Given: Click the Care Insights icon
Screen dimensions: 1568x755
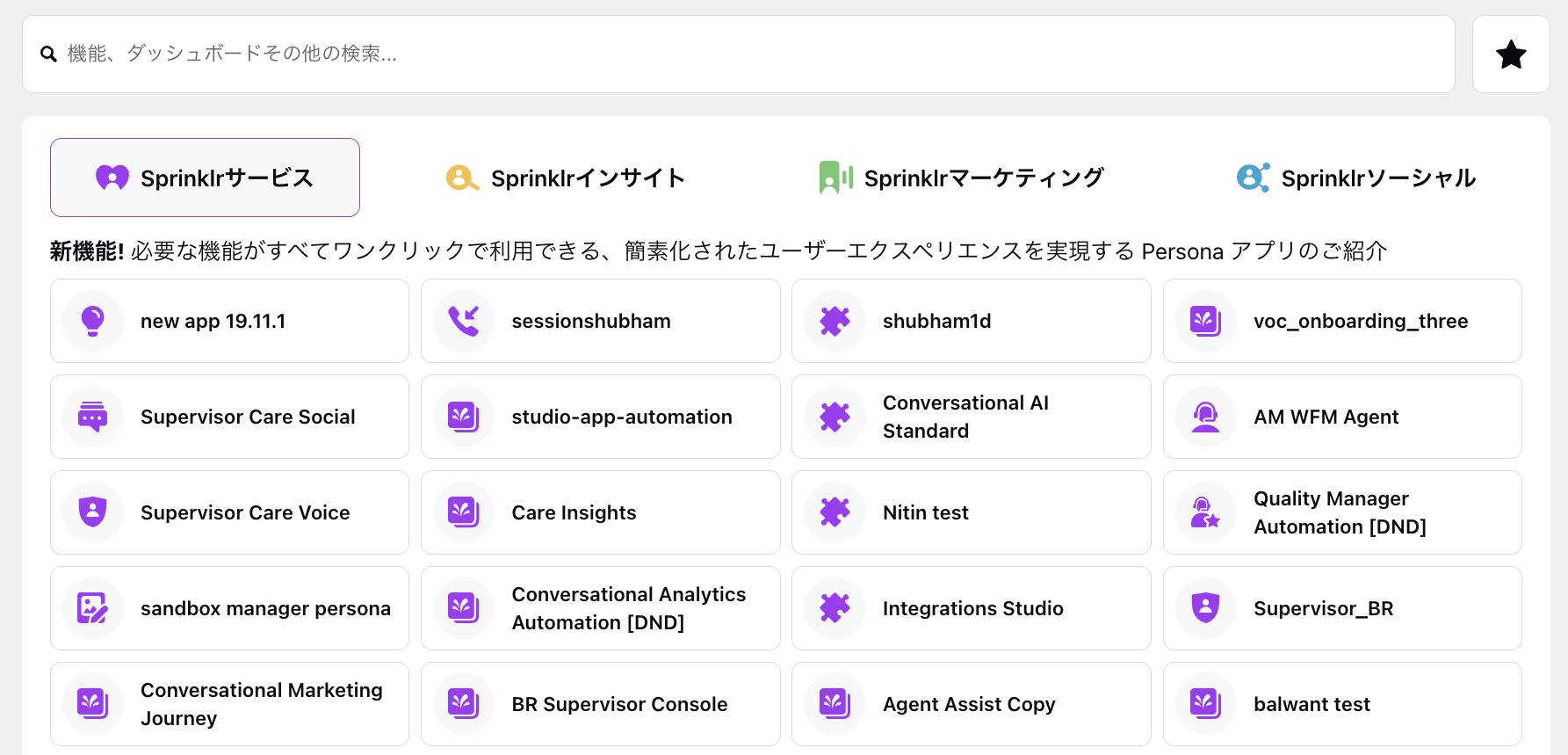Looking at the screenshot, I should pos(464,512).
